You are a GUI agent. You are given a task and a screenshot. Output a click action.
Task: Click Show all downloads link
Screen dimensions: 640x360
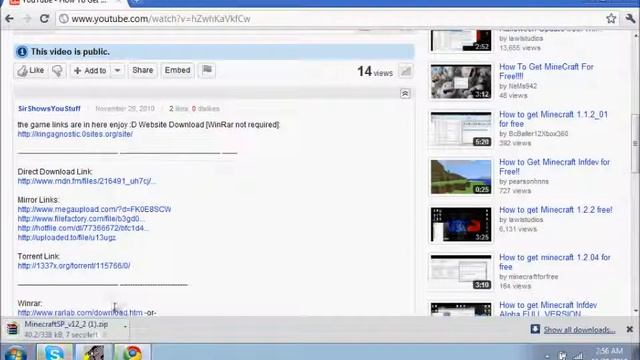click(x=579, y=330)
